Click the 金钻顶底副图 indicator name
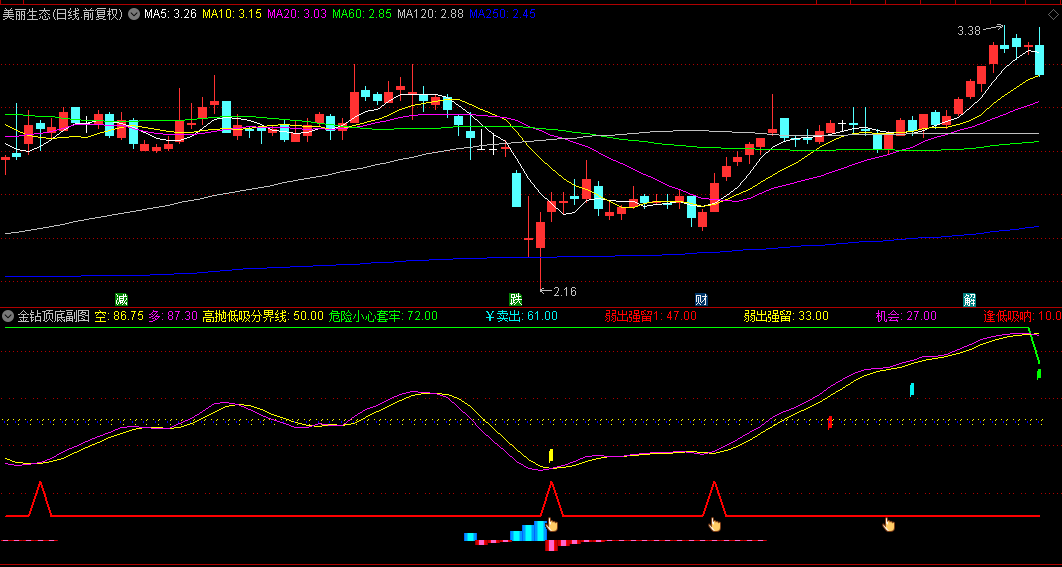Screen dimensions: 1062x567 (54, 316)
